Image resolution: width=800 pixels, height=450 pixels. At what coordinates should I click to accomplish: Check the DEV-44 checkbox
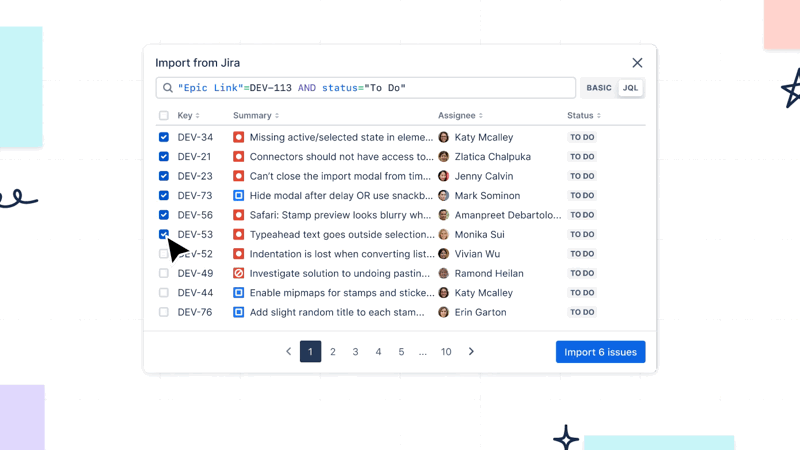point(163,292)
